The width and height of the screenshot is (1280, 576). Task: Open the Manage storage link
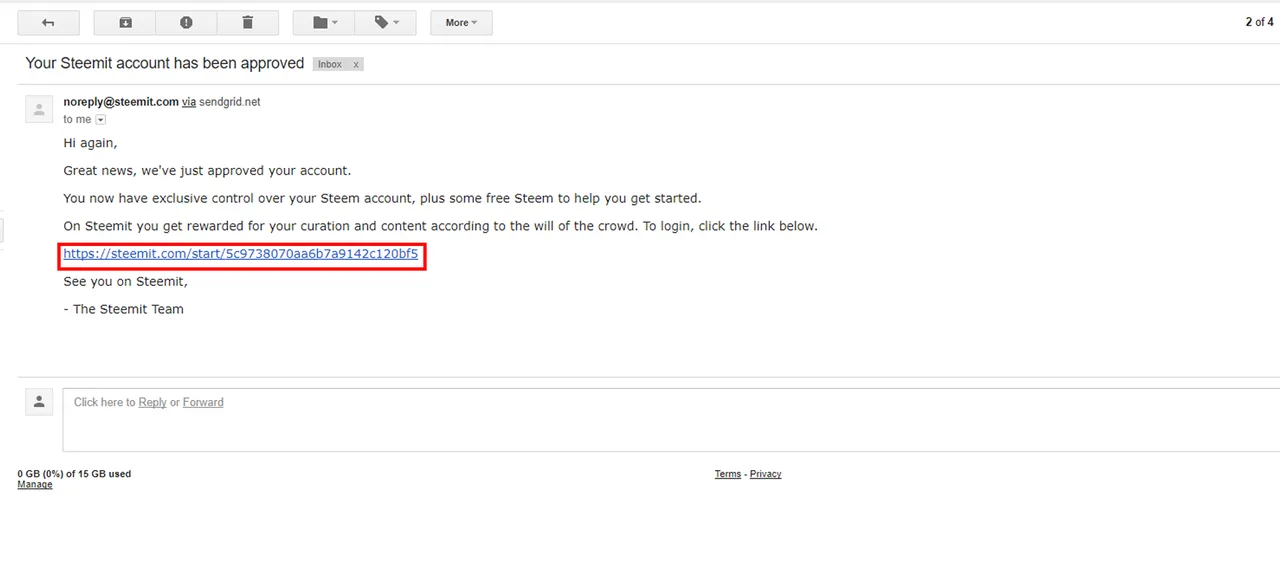[x=35, y=485]
